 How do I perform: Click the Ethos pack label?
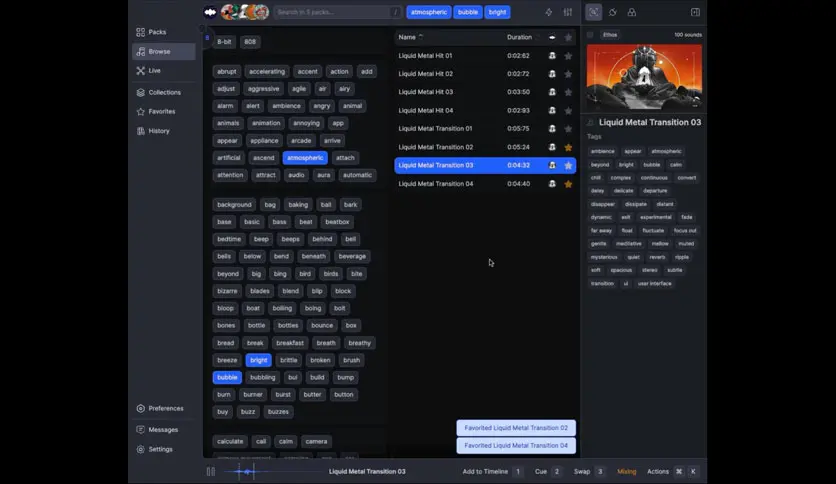610,35
